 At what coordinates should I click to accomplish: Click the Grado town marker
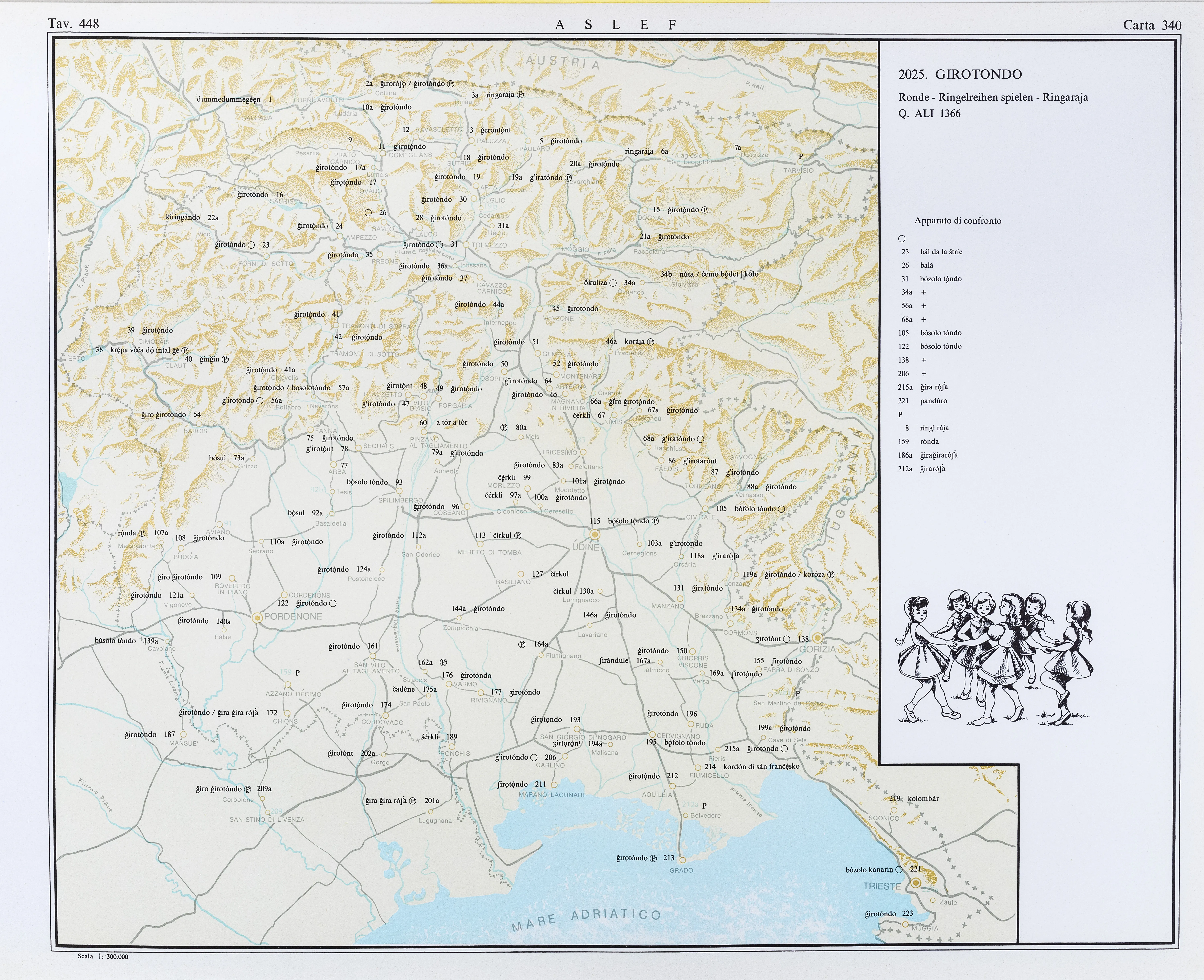pos(682,860)
